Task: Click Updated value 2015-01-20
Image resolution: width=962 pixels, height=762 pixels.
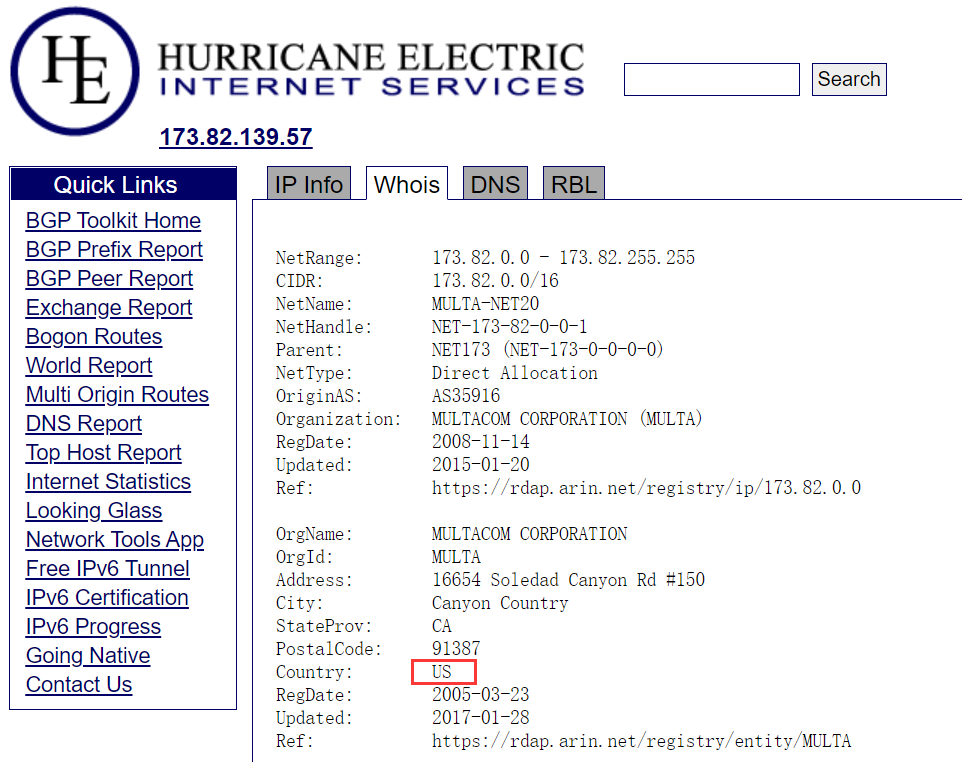Action: 480,465
